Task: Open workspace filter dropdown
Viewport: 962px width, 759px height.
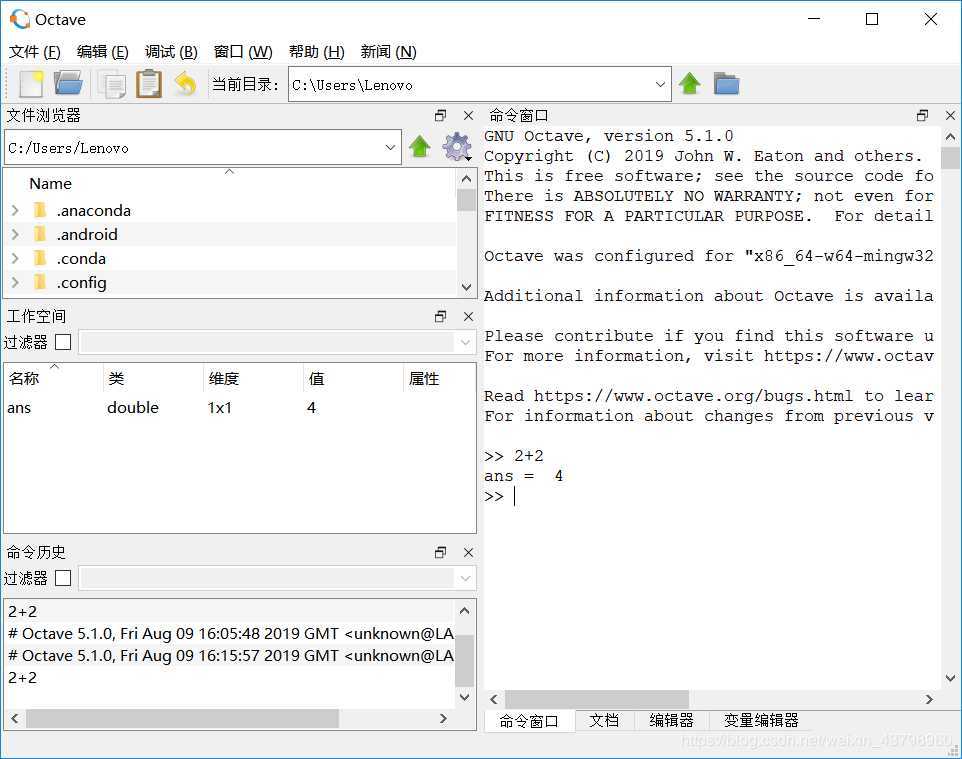Action: [x=465, y=342]
